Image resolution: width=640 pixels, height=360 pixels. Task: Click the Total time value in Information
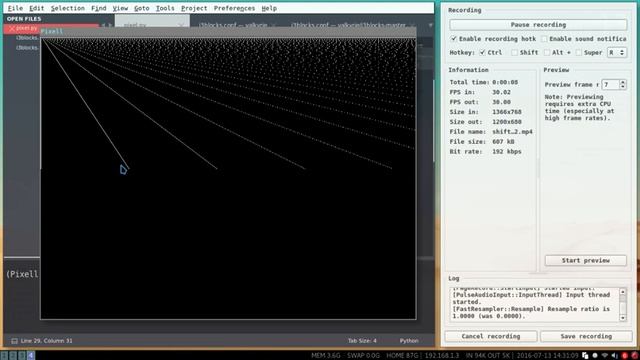(505, 82)
